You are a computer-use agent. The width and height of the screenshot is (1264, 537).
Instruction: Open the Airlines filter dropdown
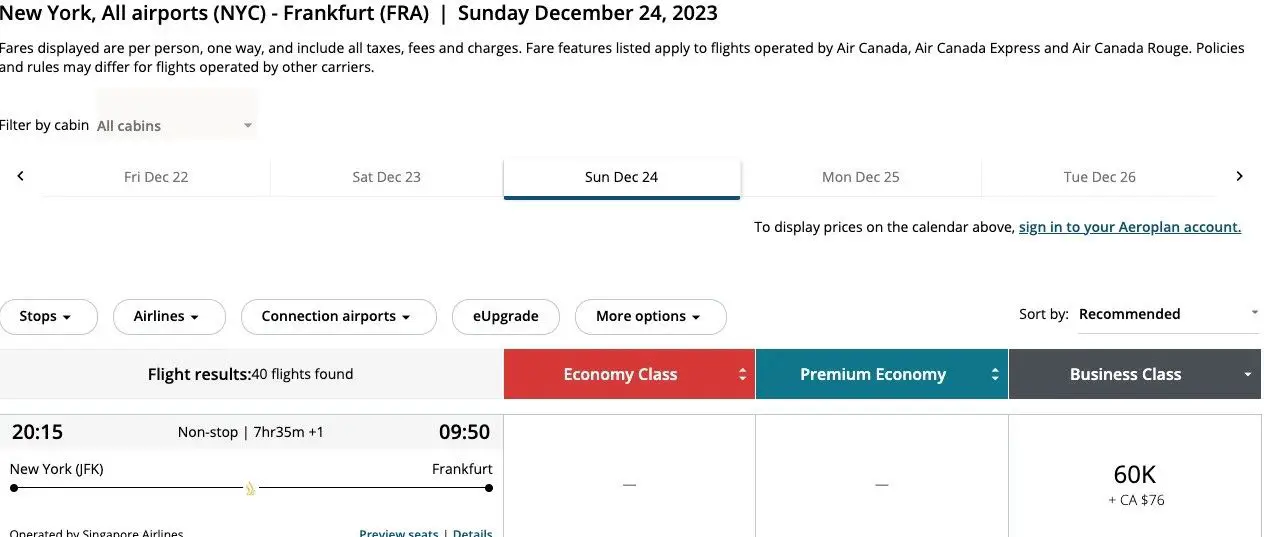tap(166, 316)
